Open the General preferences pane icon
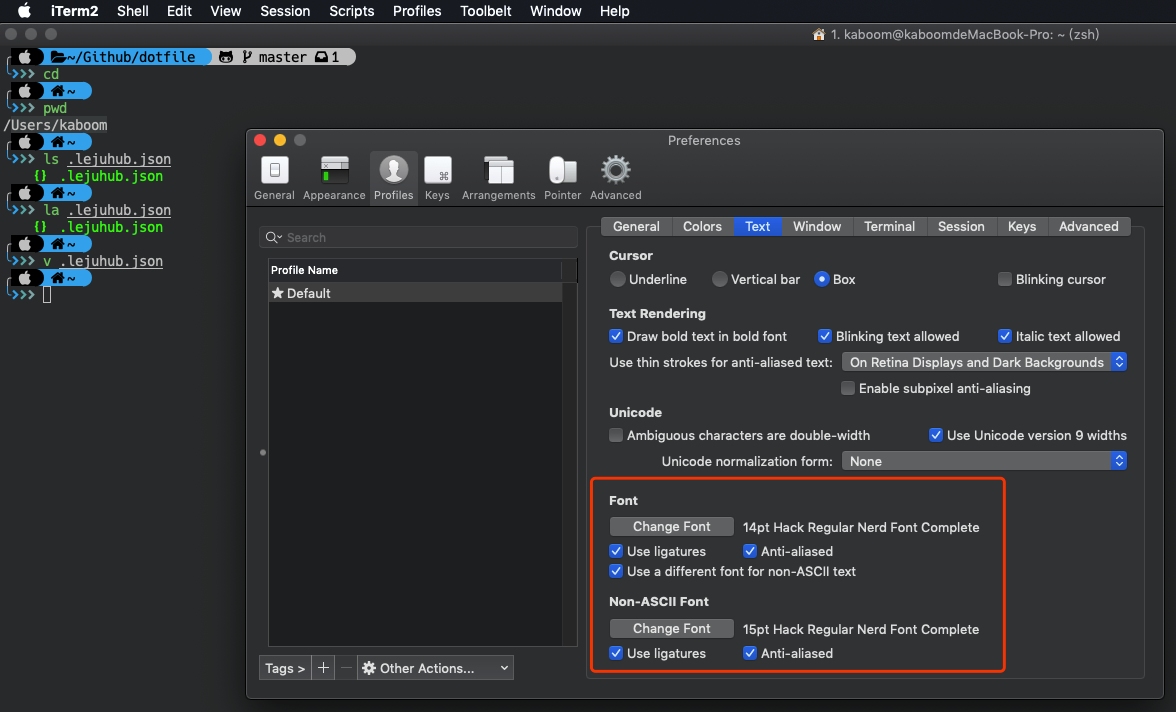 tap(274, 170)
